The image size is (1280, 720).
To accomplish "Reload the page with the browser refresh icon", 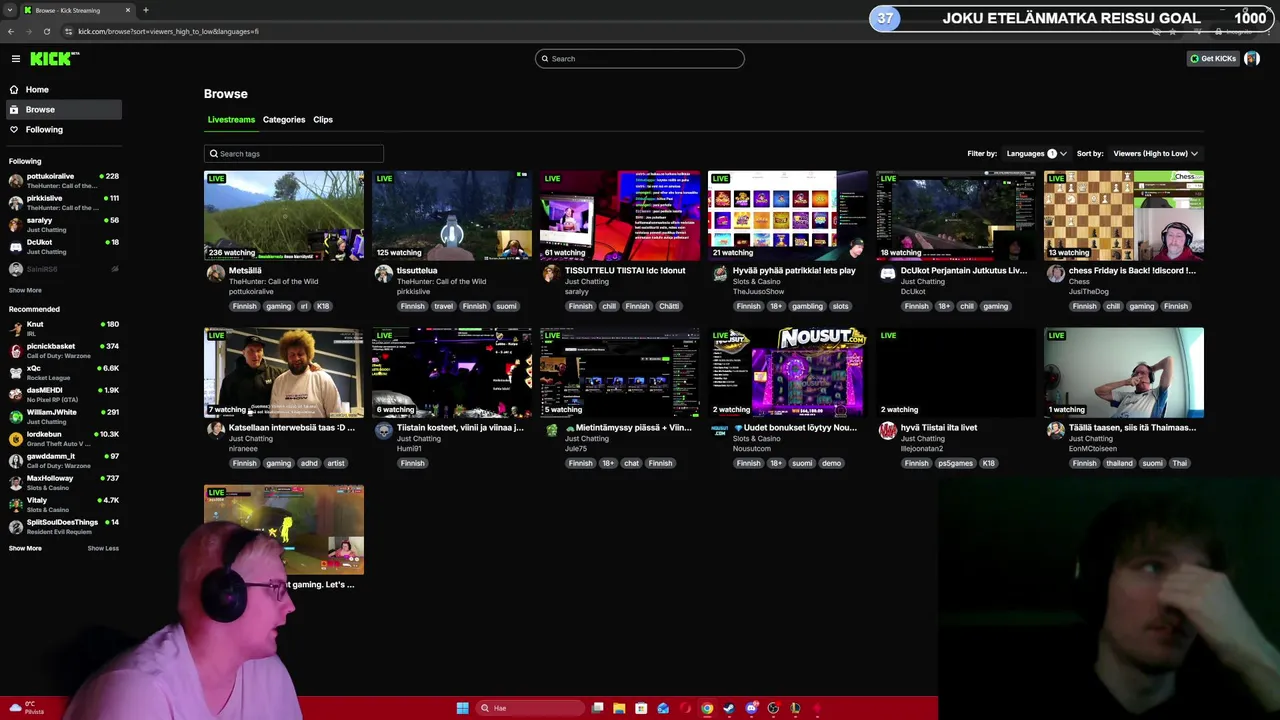I will pos(46,31).
